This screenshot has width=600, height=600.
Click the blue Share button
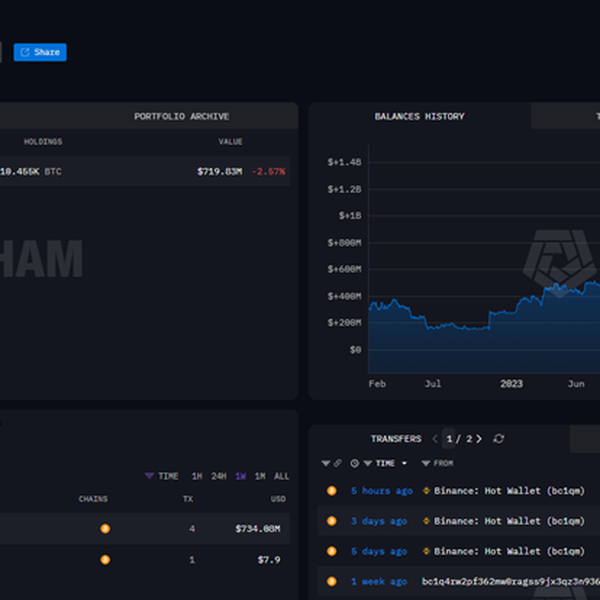tap(40, 52)
